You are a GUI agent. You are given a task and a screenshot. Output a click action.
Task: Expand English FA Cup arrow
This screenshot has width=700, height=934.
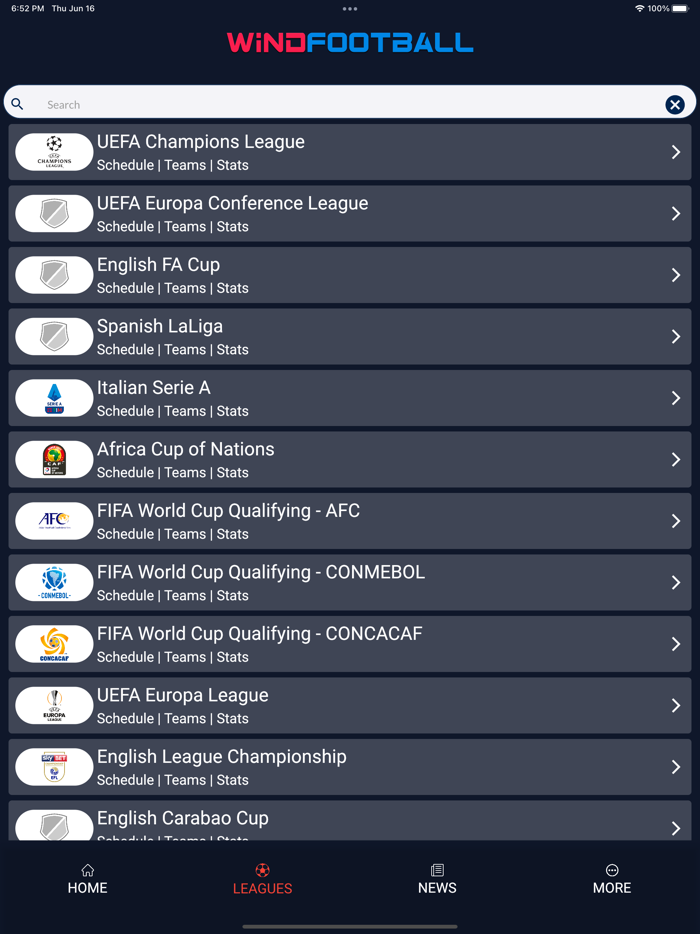pyautogui.click(x=676, y=275)
